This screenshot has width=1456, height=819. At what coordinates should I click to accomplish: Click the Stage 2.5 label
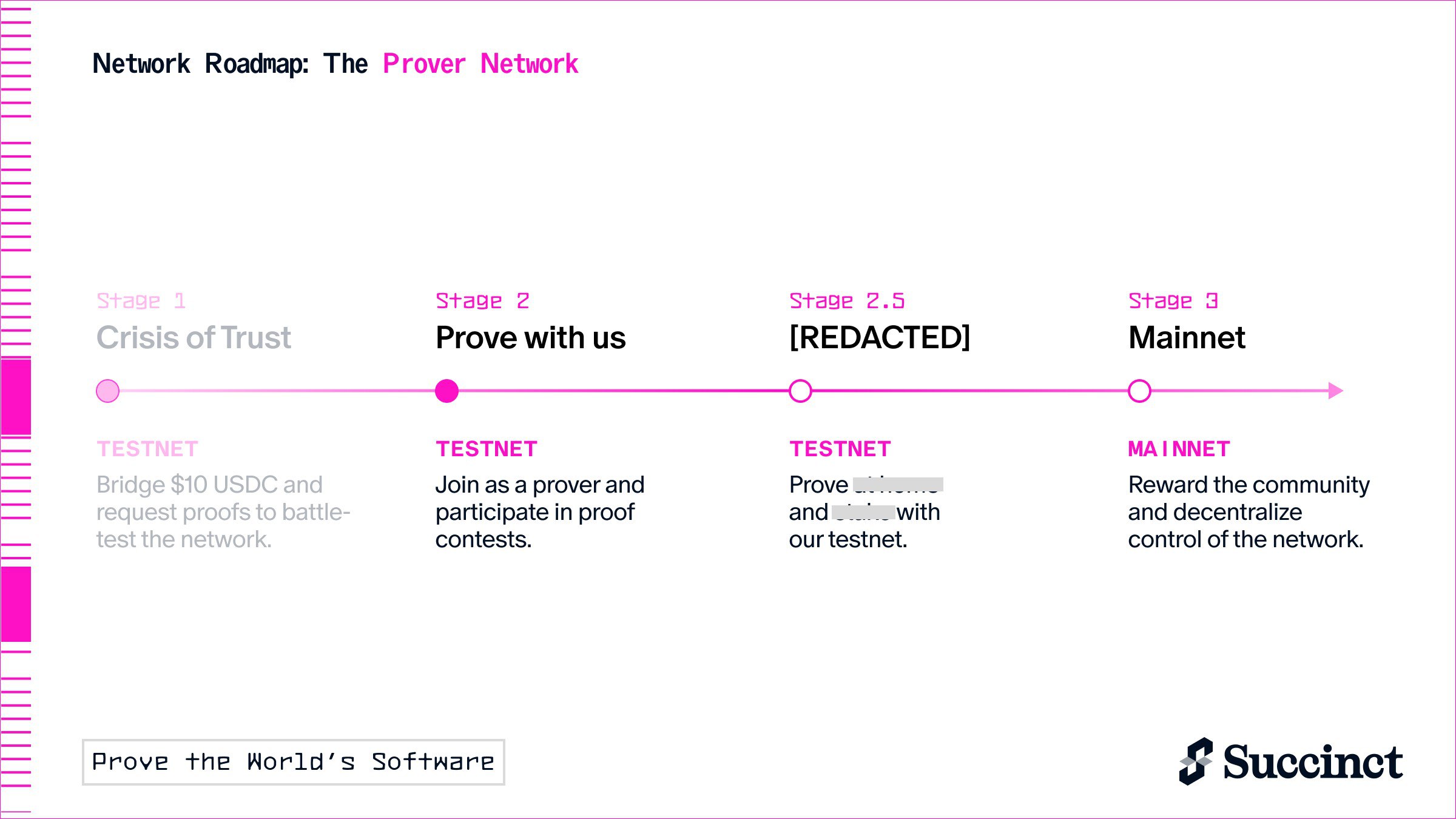847,301
